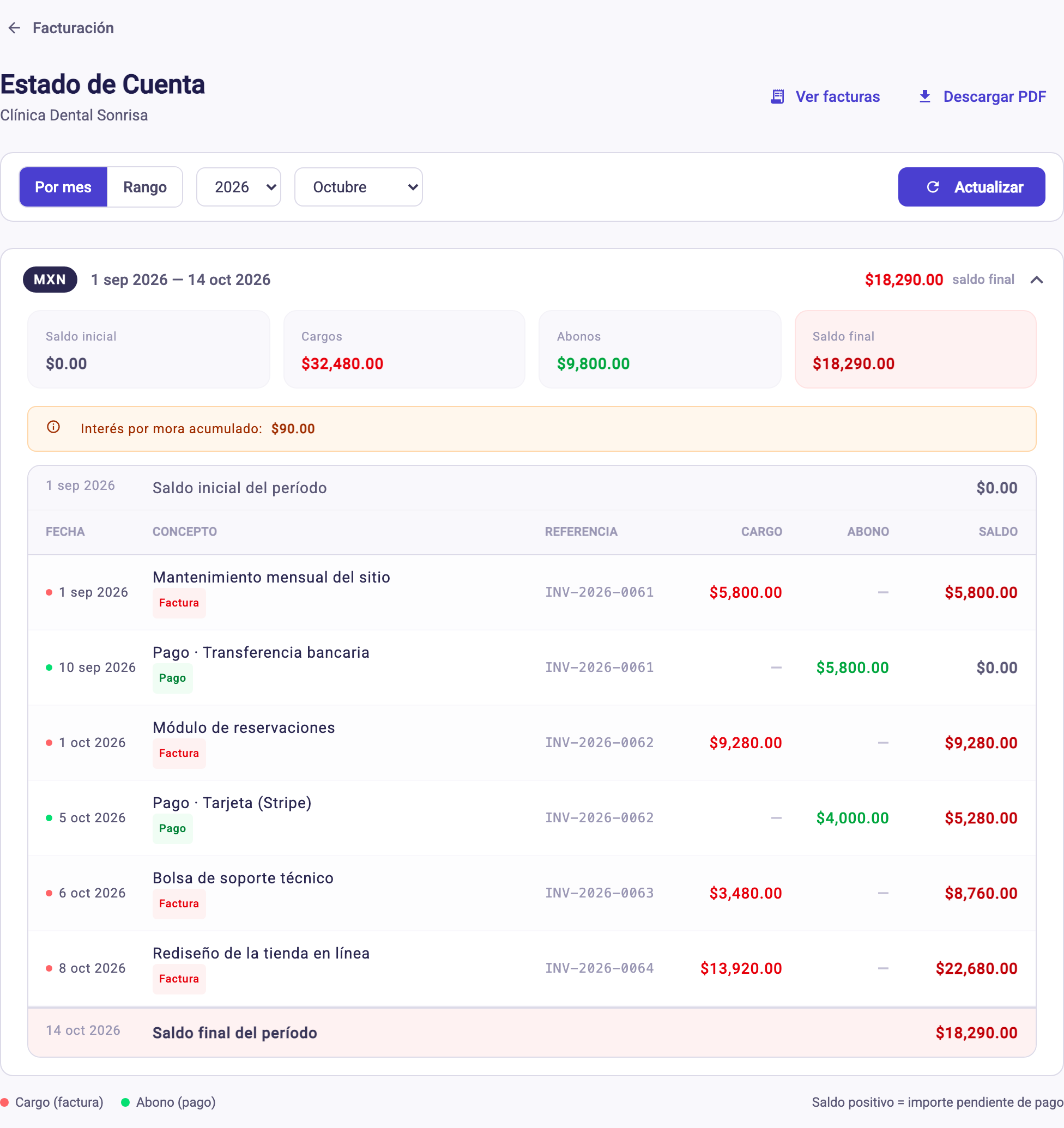Click the Saldo final del período row

(x=531, y=1033)
